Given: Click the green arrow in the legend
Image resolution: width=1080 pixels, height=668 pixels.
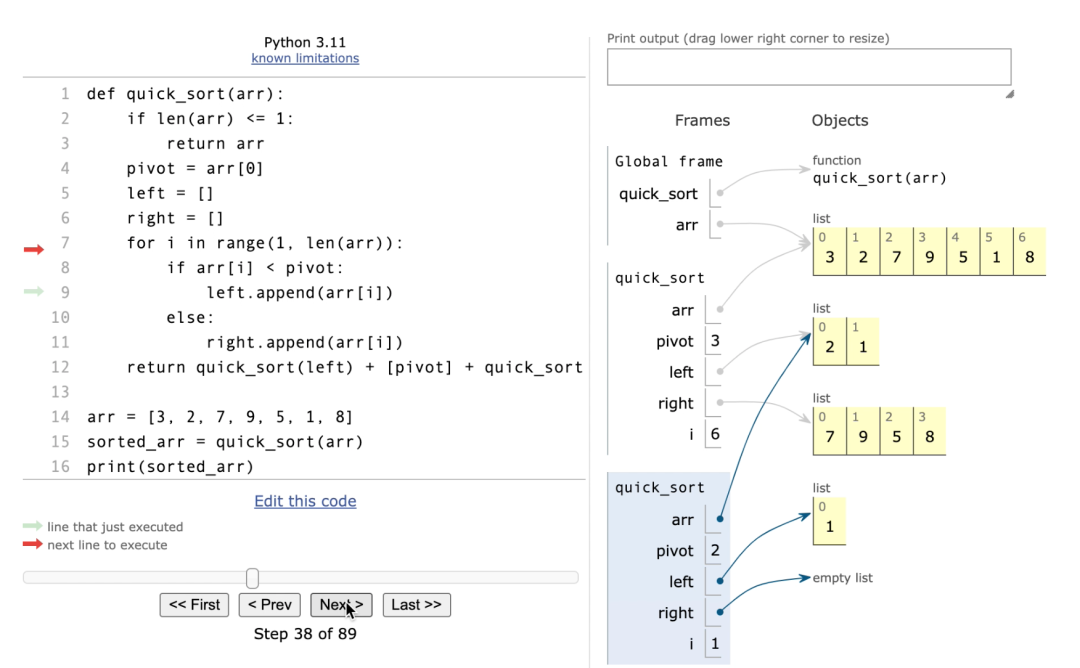Looking at the screenshot, I should point(32,526).
